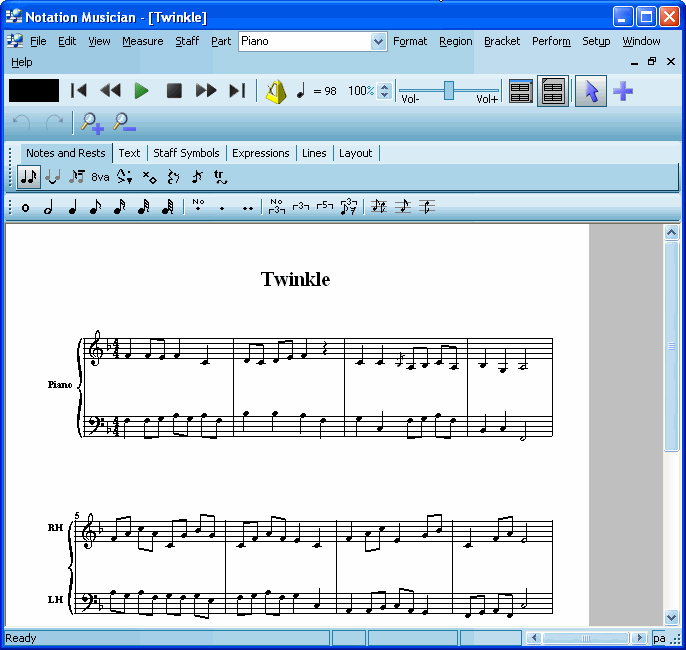Click the volume slider thumb

pos(449,90)
